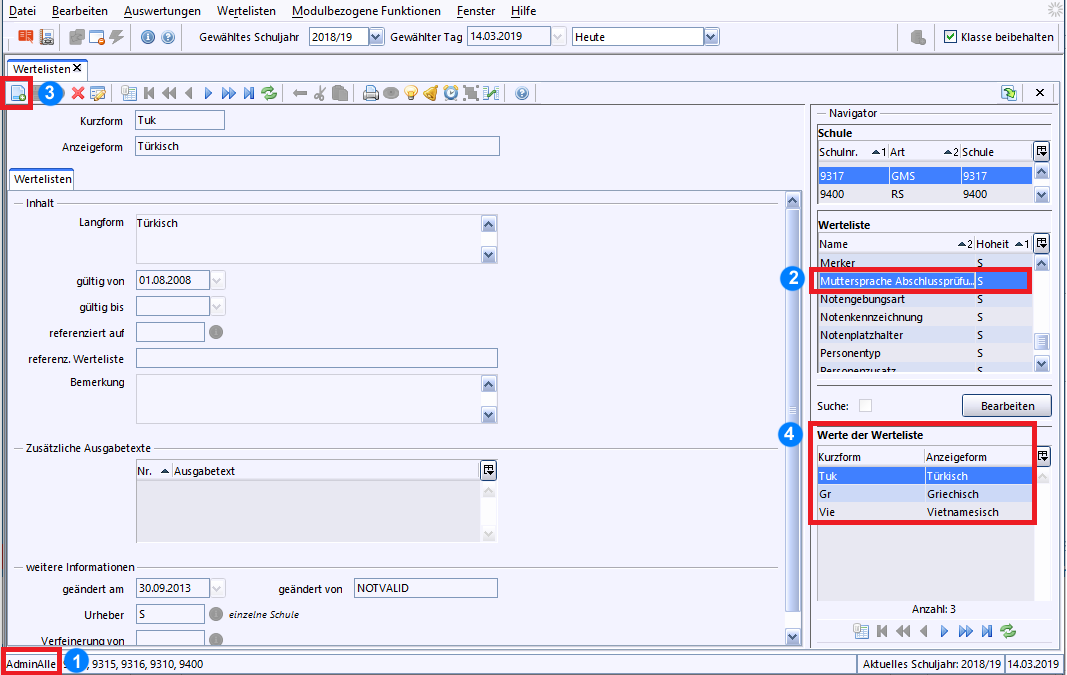Open column chooser for Ausgabetext table

tap(488, 470)
